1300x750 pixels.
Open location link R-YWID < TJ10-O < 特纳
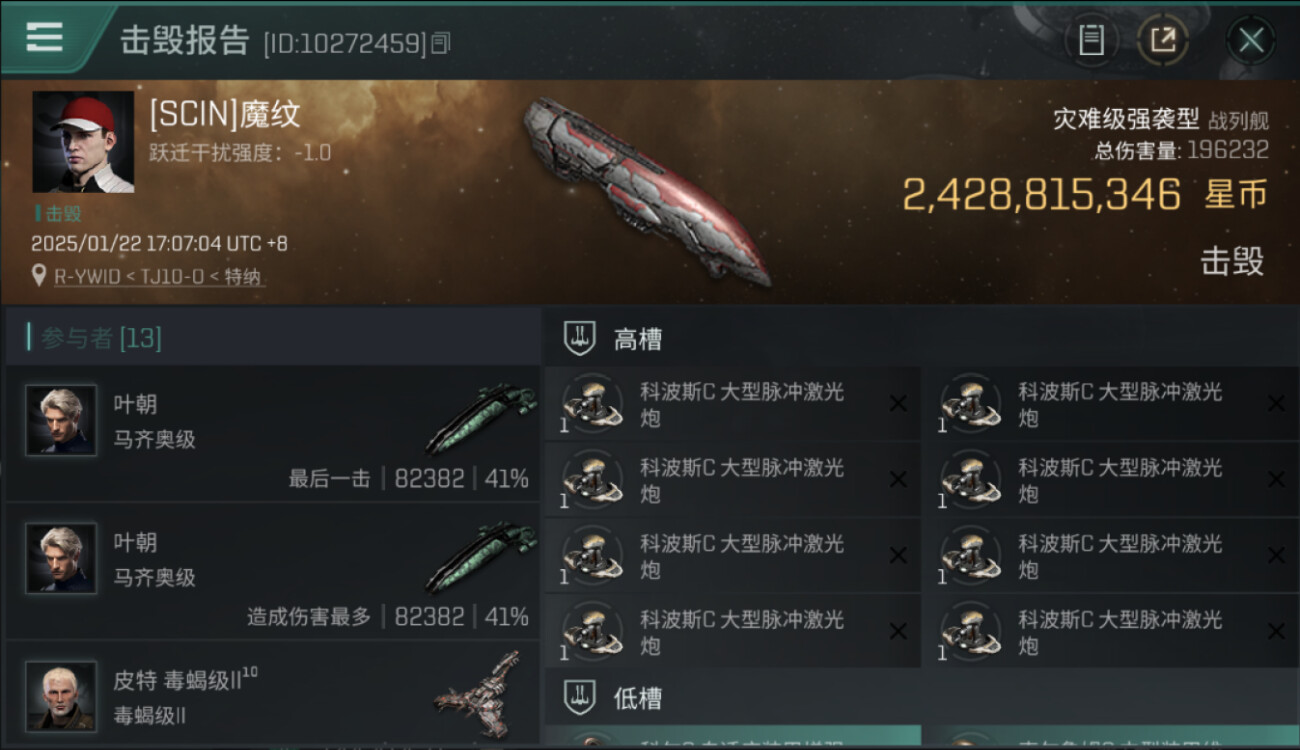click(159, 277)
